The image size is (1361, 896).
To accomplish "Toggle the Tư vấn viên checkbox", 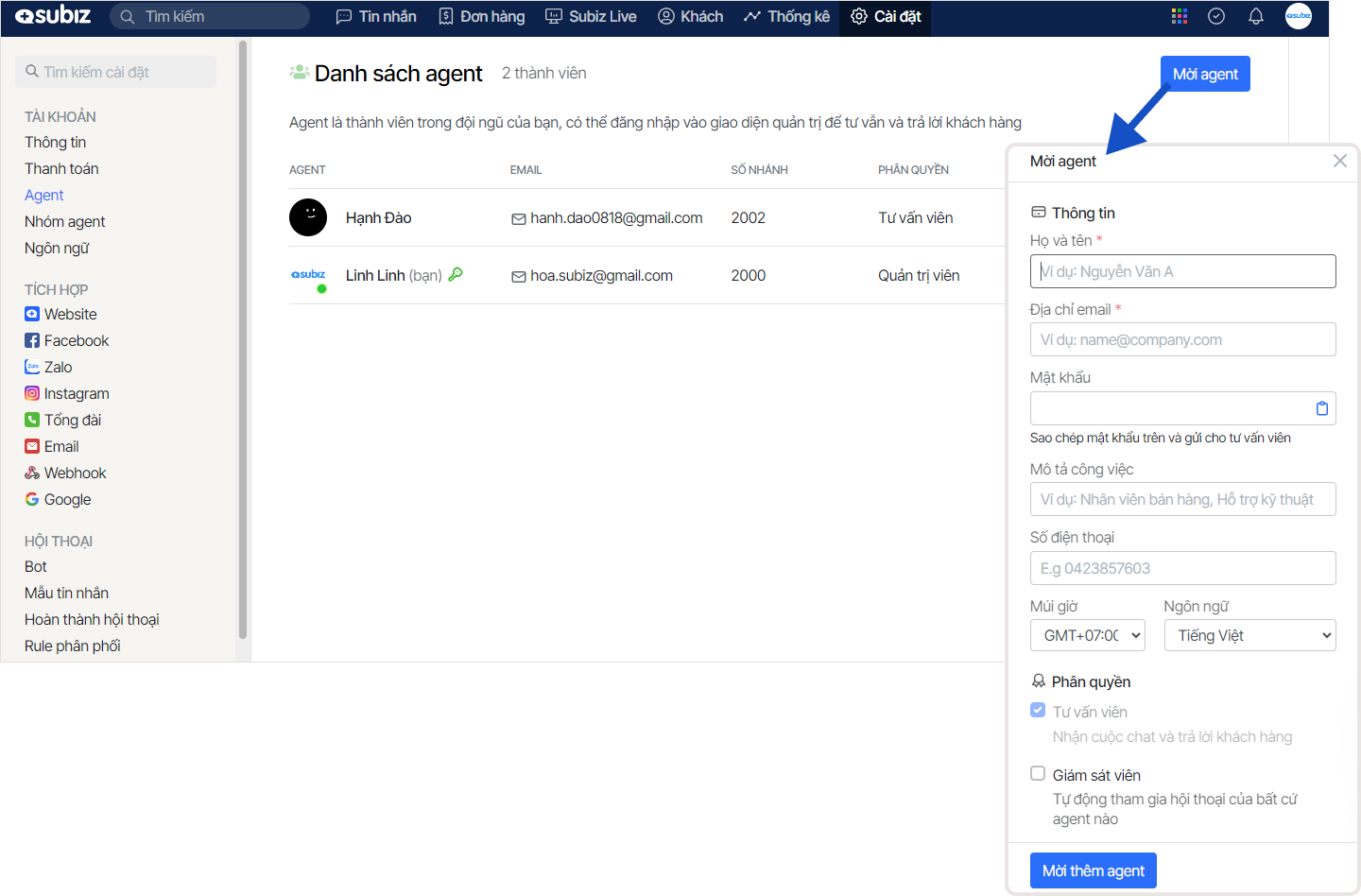I will pyautogui.click(x=1038, y=710).
